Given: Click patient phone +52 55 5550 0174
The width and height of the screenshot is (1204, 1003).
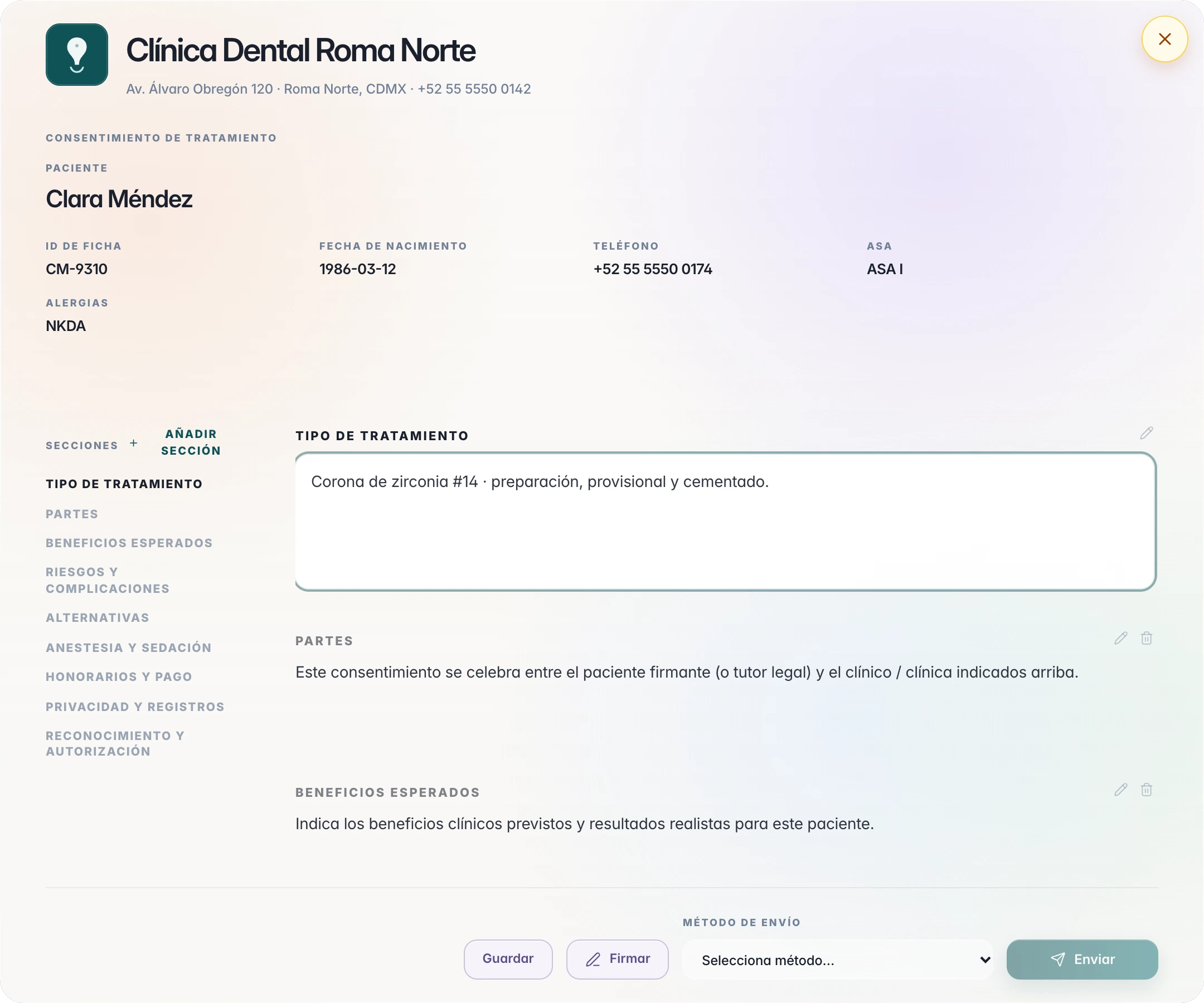Looking at the screenshot, I should point(653,269).
